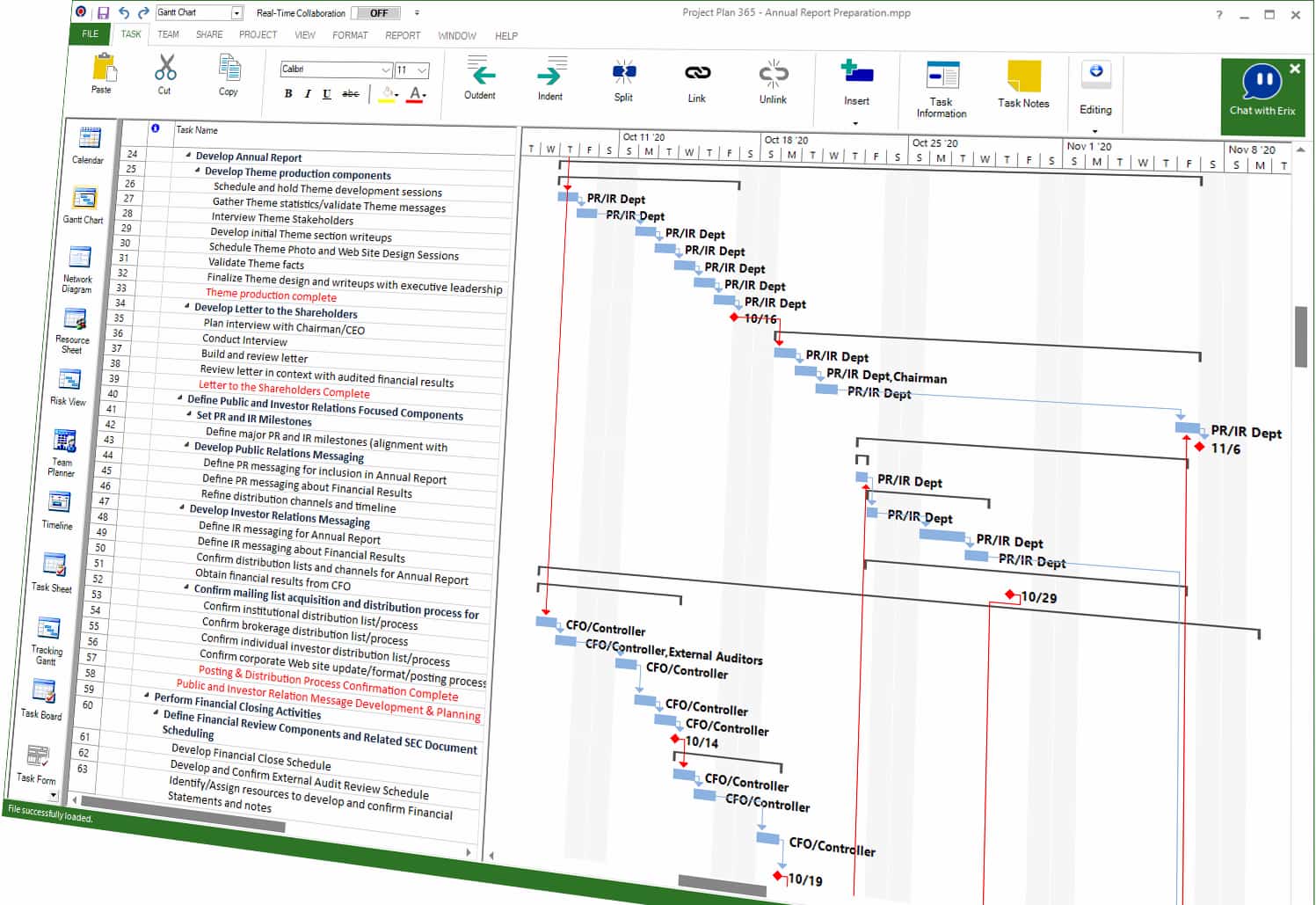This screenshot has height=905, width=1316.
Task: Select task 'Conduct Interview'
Action: [244, 340]
